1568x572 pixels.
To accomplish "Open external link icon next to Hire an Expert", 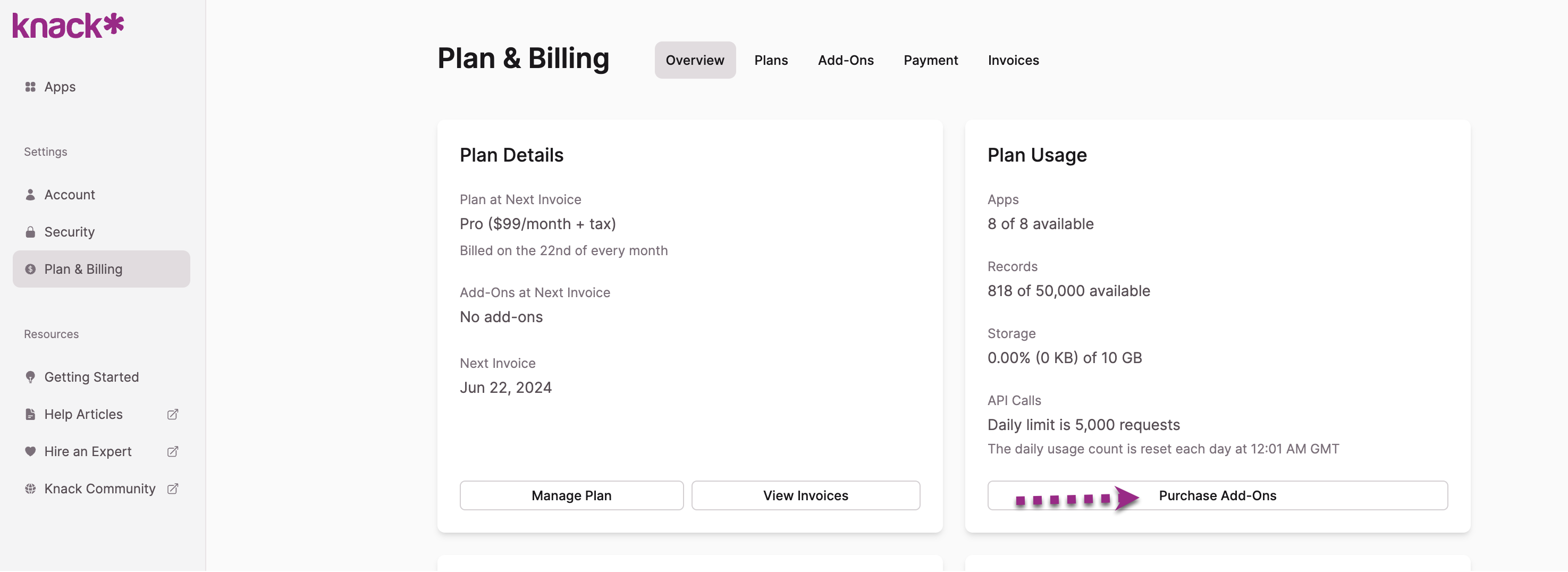I will pyautogui.click(x=172, y=451).
